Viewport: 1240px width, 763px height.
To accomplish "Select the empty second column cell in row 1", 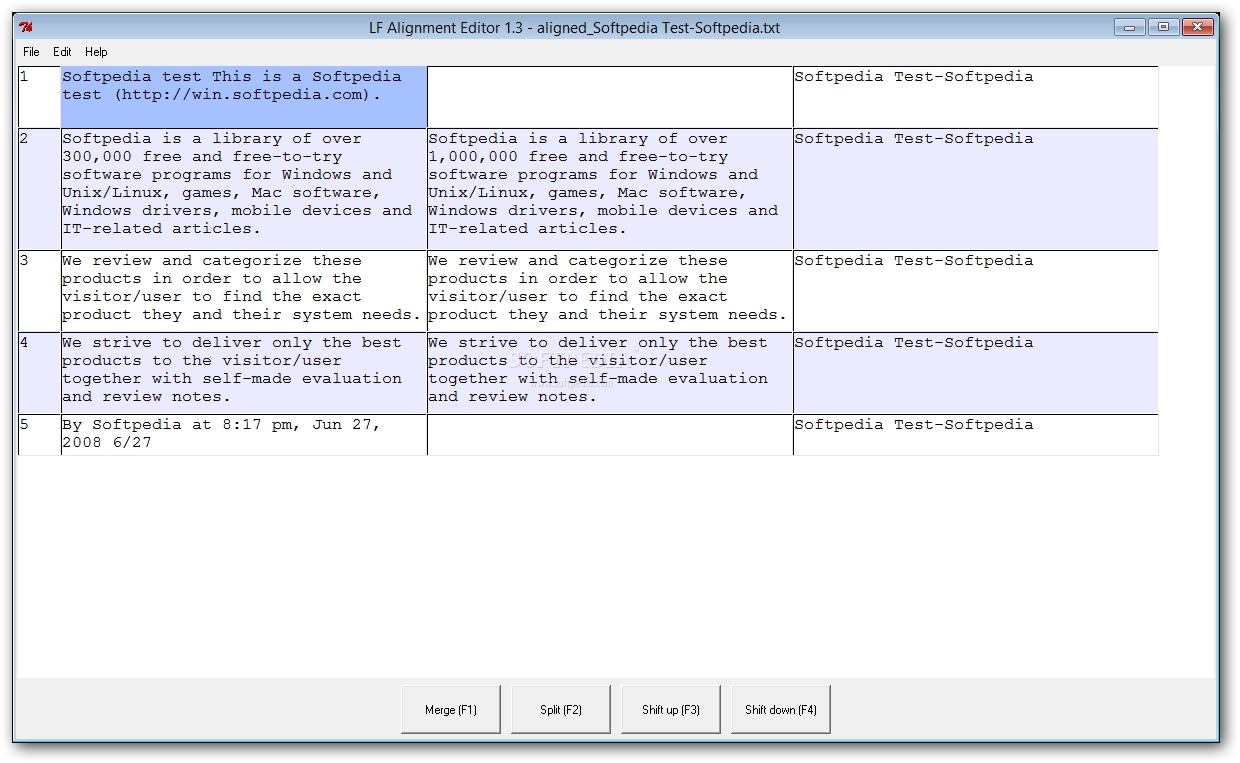I will point(610,97).
